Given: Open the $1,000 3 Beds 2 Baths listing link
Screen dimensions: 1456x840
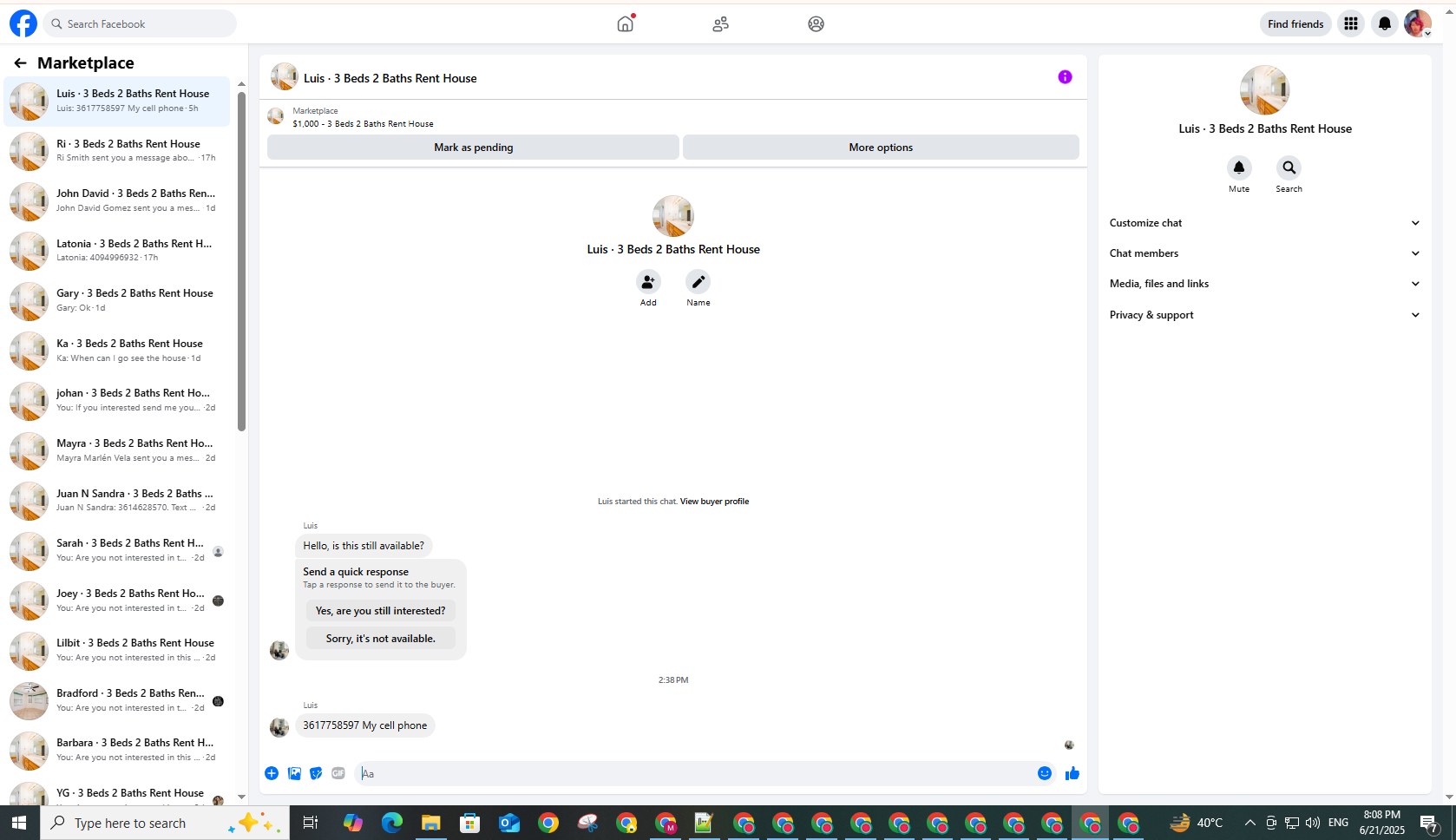Looking at the screenshot, I should tap(363, 123).
